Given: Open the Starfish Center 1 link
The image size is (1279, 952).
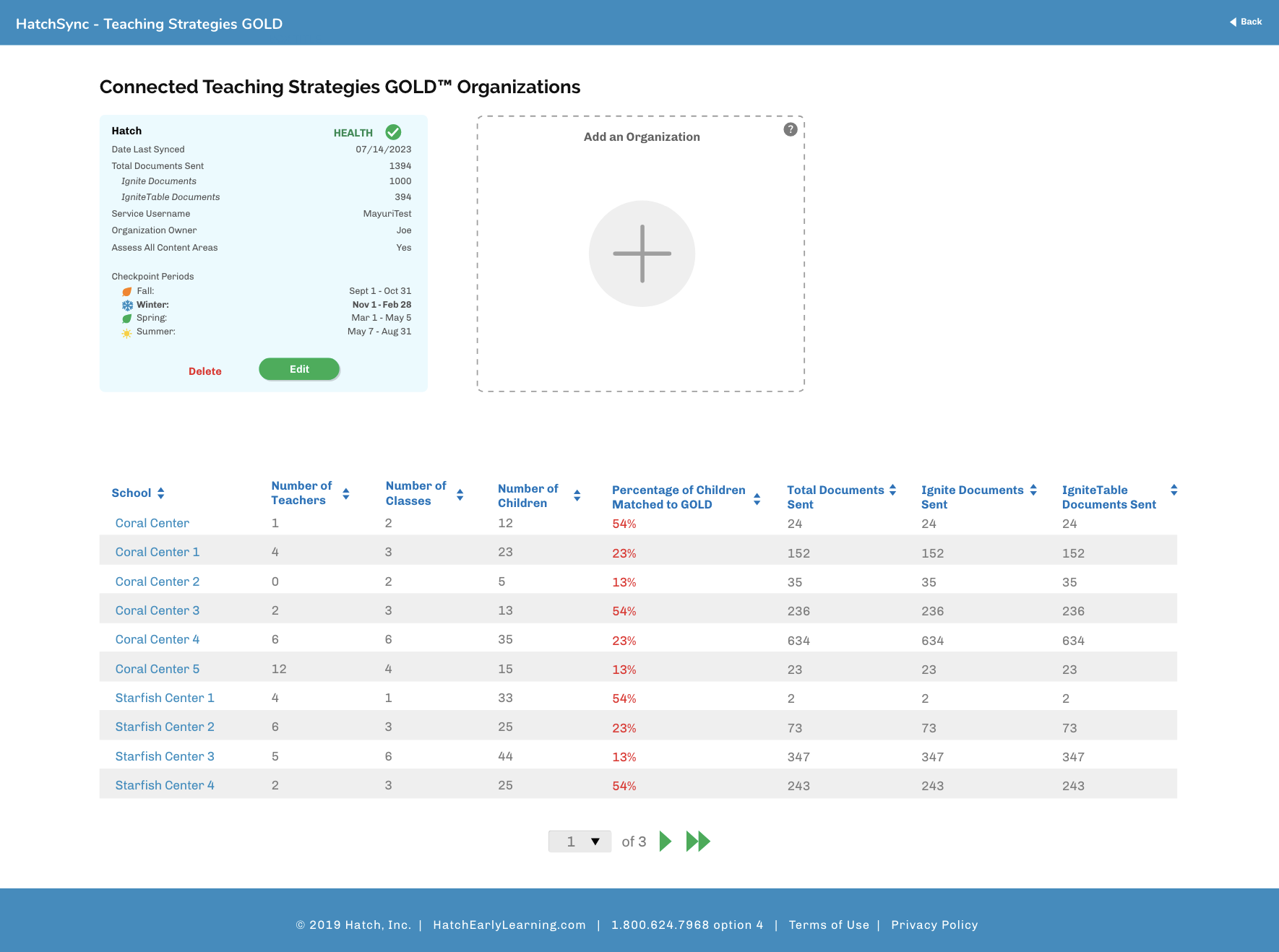Looking at the screenshot, I should tap(165, 698).
